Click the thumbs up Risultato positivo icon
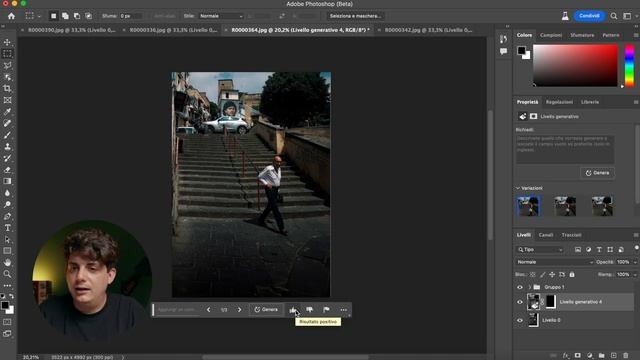Image resolution: width=640 pixels, height=360 pixels. [293, 310]
